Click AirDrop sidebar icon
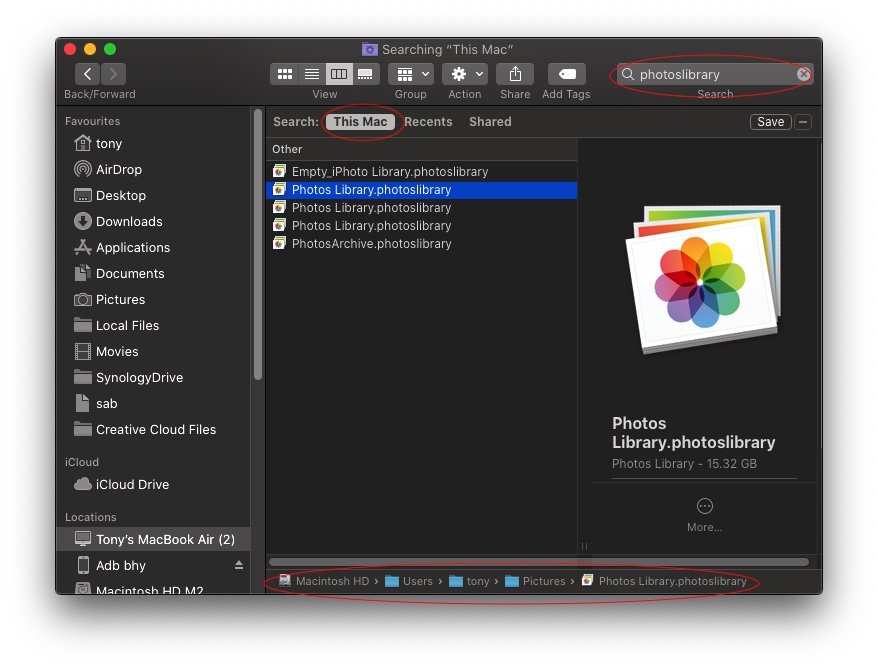The width and height of the screenshot is (878, 668). click(x=83, y=169)
